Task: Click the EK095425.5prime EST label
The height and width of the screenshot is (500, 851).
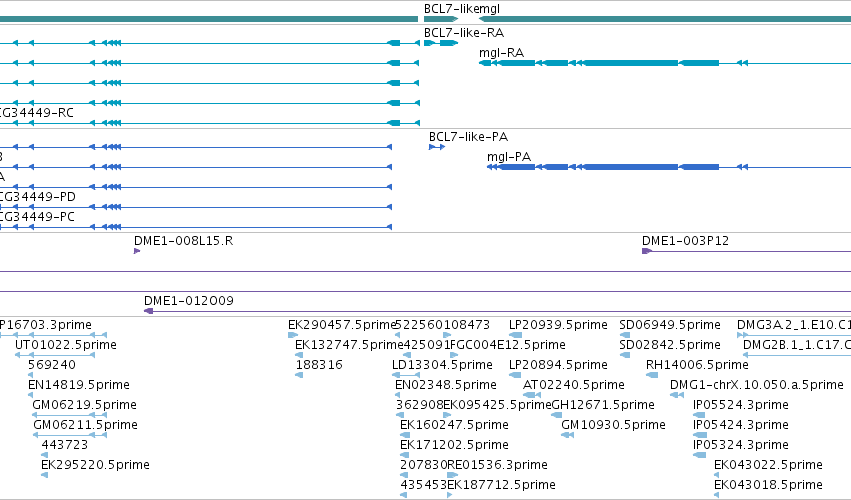Action: 498,405
